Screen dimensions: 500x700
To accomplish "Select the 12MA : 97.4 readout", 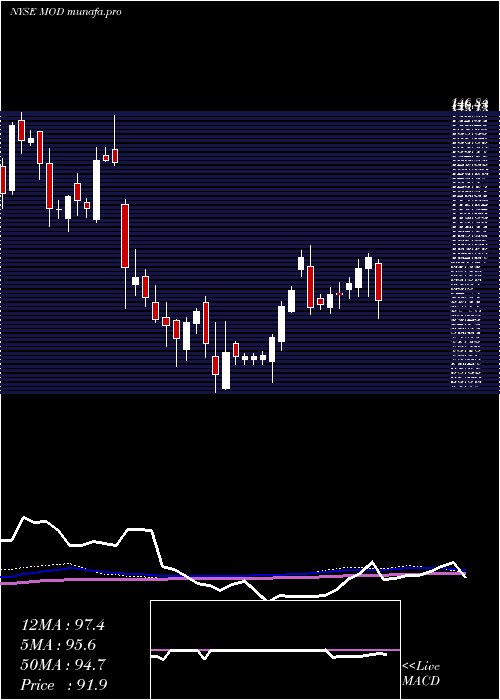I will pos(62,625).
